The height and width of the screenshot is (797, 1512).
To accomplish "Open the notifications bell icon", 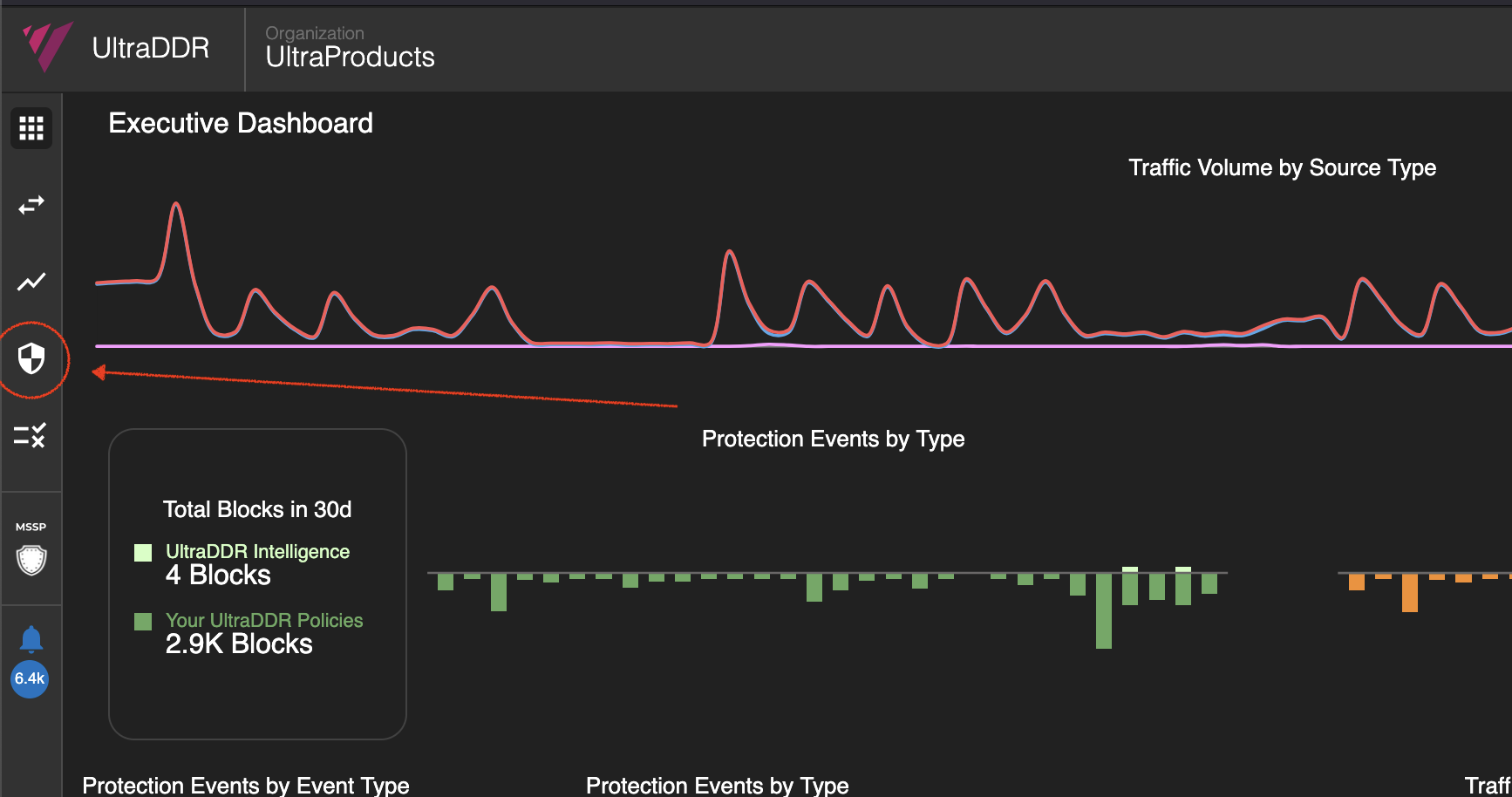I will coord(31,640).
